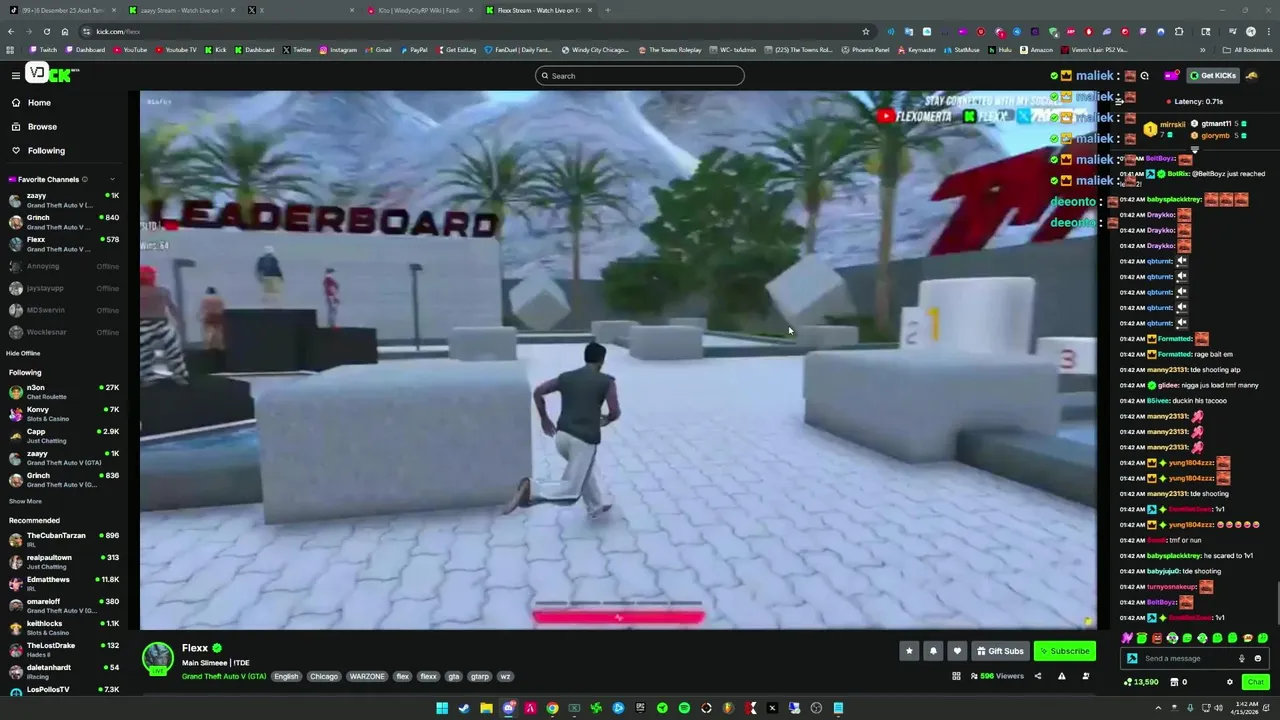Screen dimensions: 1280x720
Task: Open TheCubanTarzan recommended channel
Action: tap(62, 540)
